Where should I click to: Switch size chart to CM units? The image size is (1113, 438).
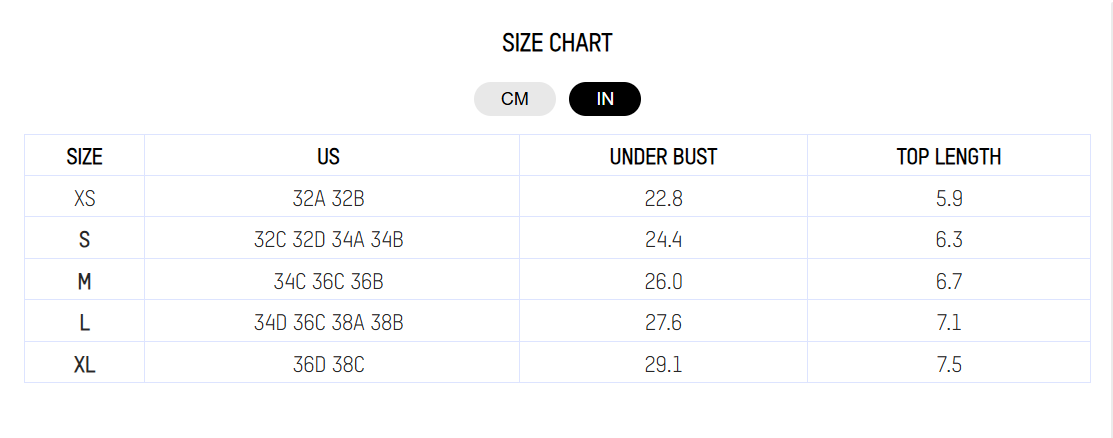(x=515, y=99)
